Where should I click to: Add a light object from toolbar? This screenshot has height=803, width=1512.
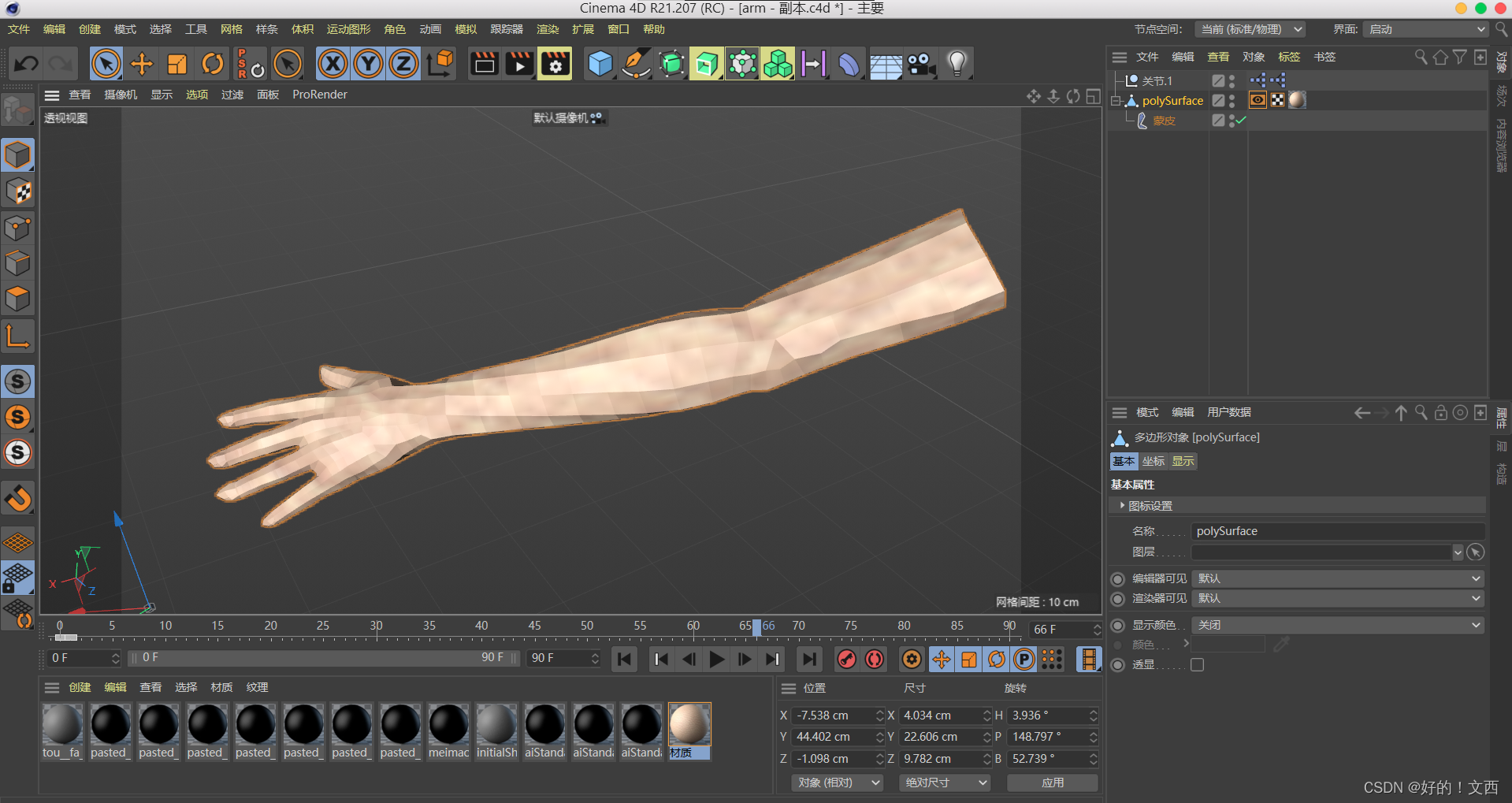(956, 63)
